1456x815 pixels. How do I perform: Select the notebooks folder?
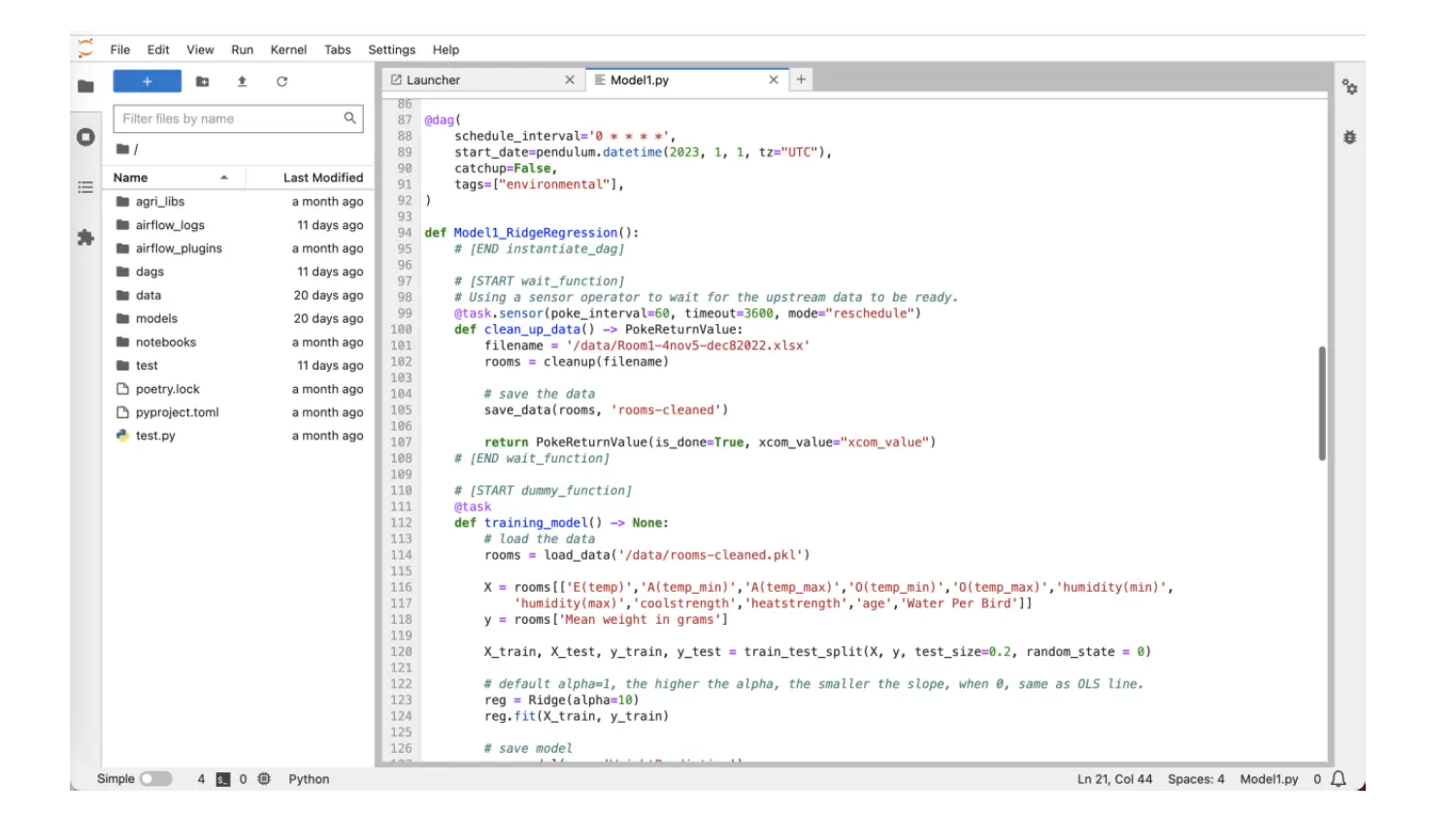(238, 342)
